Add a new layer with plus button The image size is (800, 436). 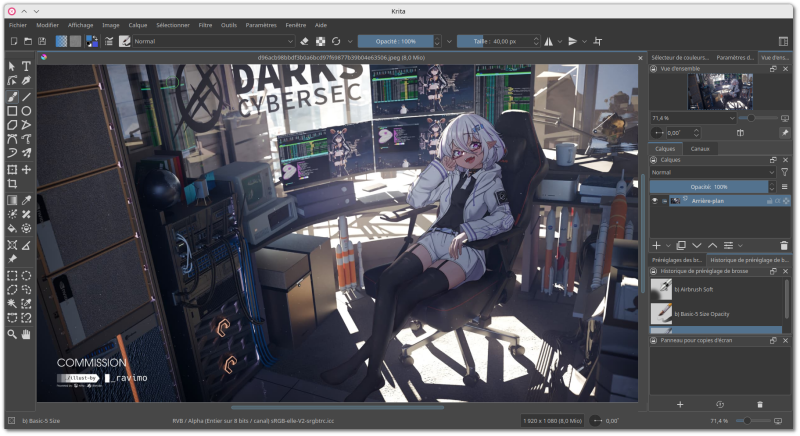click(x=657, y=246)
